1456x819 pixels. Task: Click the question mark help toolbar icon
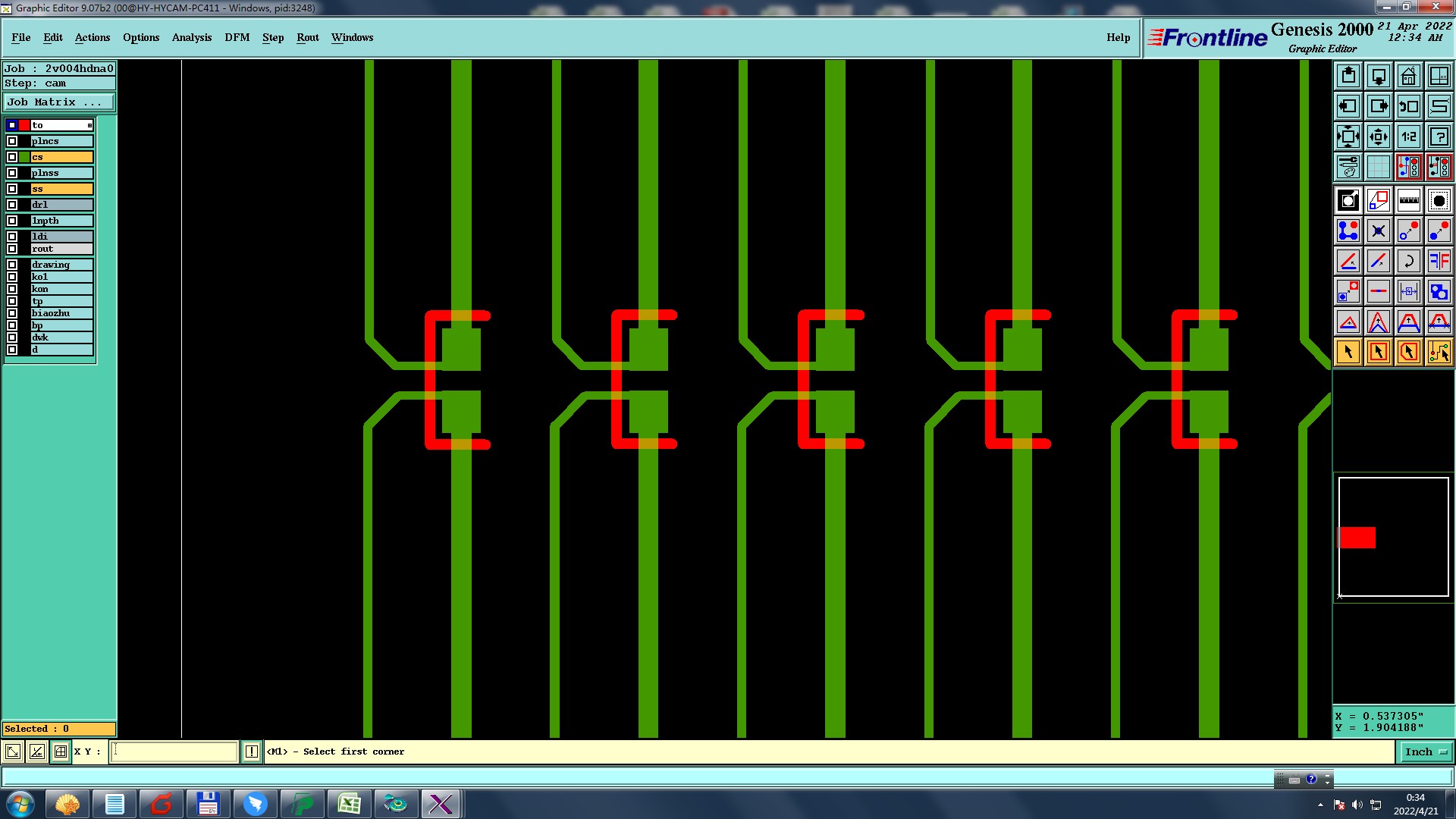pos(1439,136)
